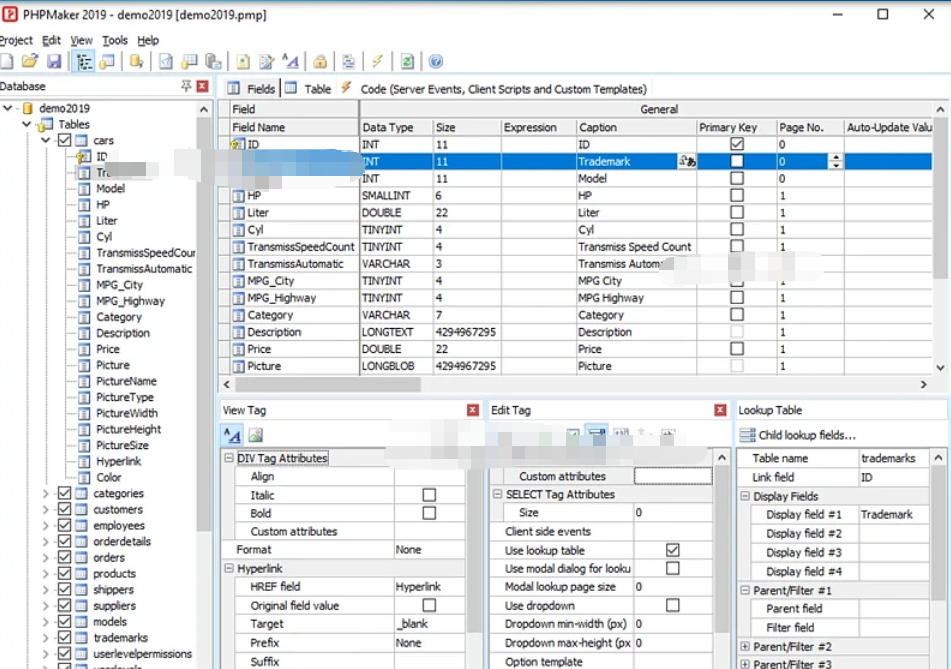Viewport: 951px width, 669px height.
Task: Click the table with cylinder toolbar icon
Action: (190, 61)
